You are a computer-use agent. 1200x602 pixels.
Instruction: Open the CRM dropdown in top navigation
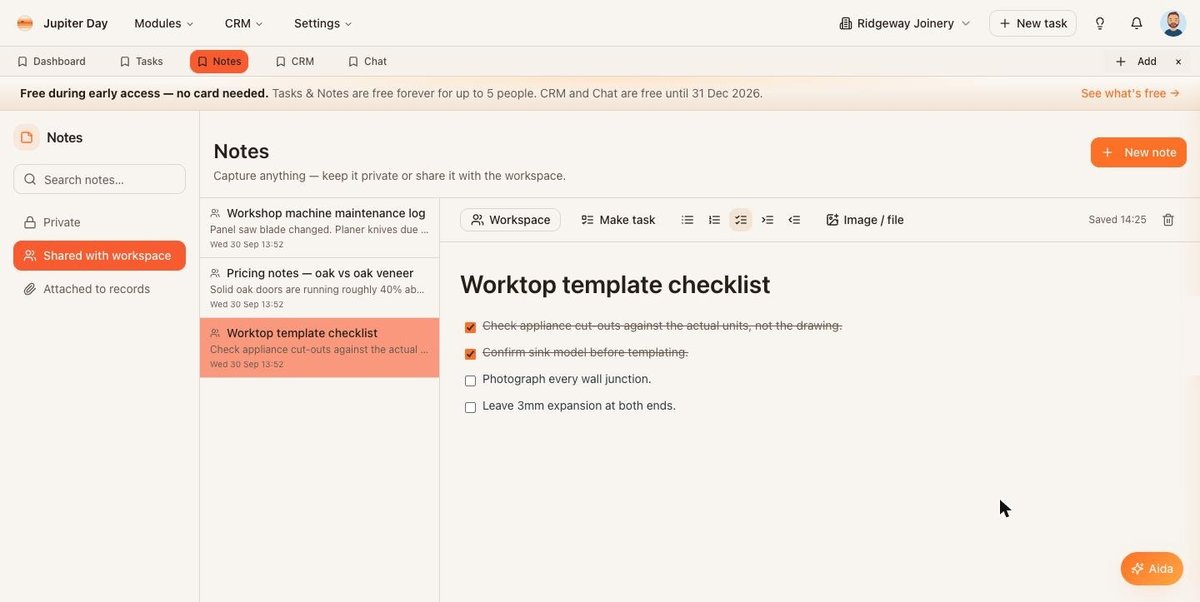[x=244, y=23]
